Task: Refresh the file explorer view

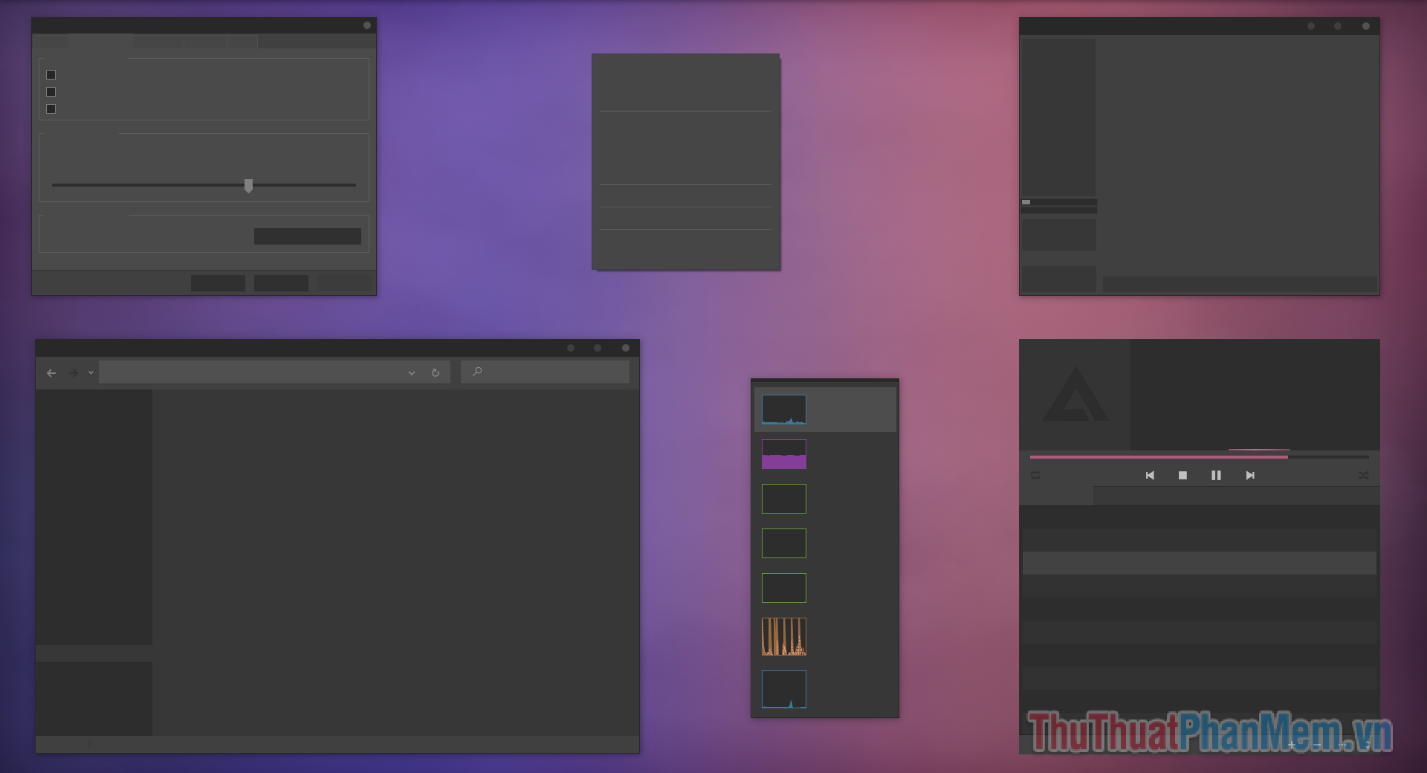Action: point(435,373)
